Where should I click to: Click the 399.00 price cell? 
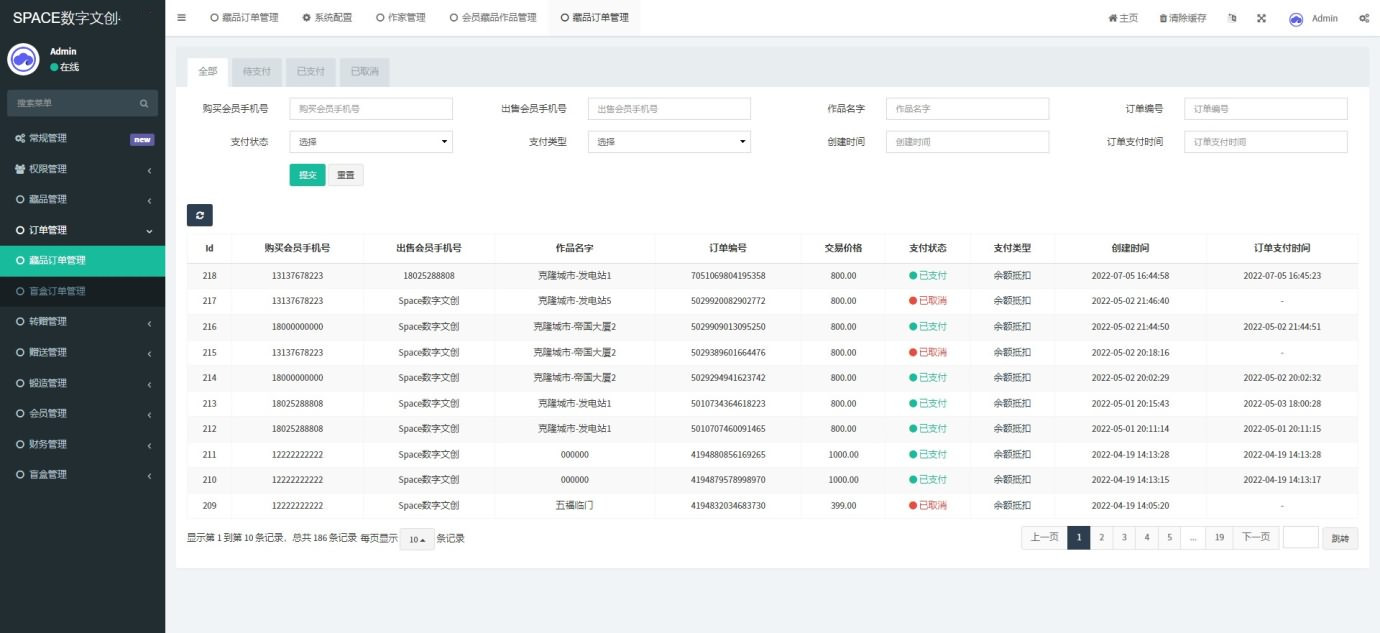843,505
